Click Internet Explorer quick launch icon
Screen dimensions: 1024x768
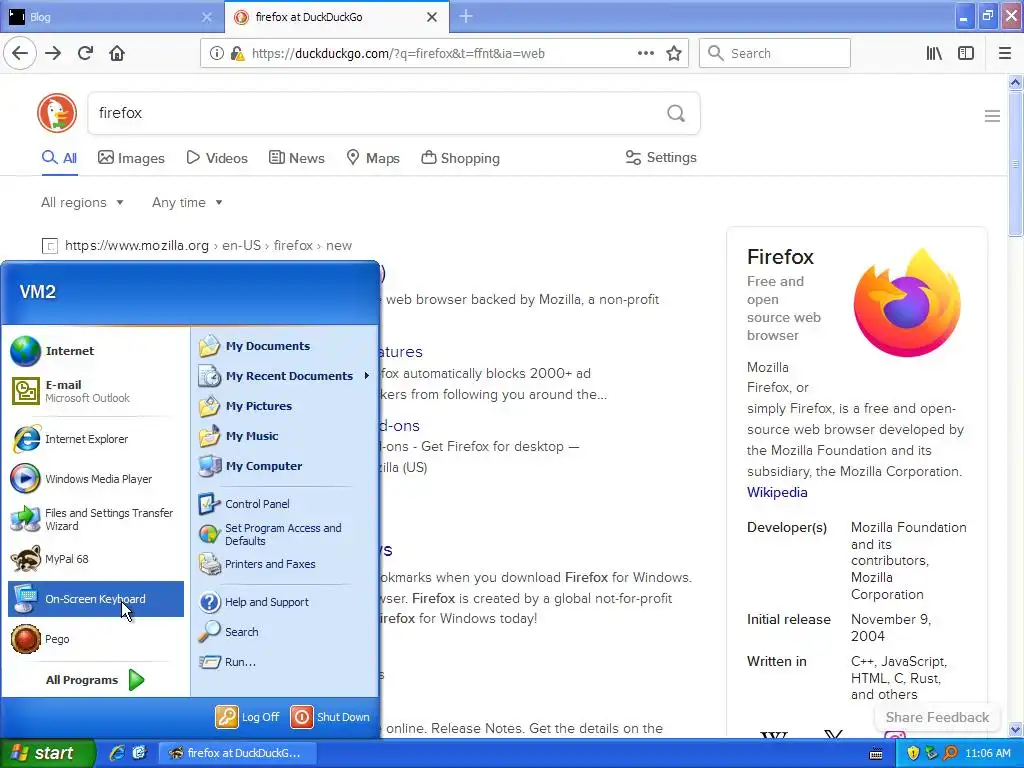[117, 753]
